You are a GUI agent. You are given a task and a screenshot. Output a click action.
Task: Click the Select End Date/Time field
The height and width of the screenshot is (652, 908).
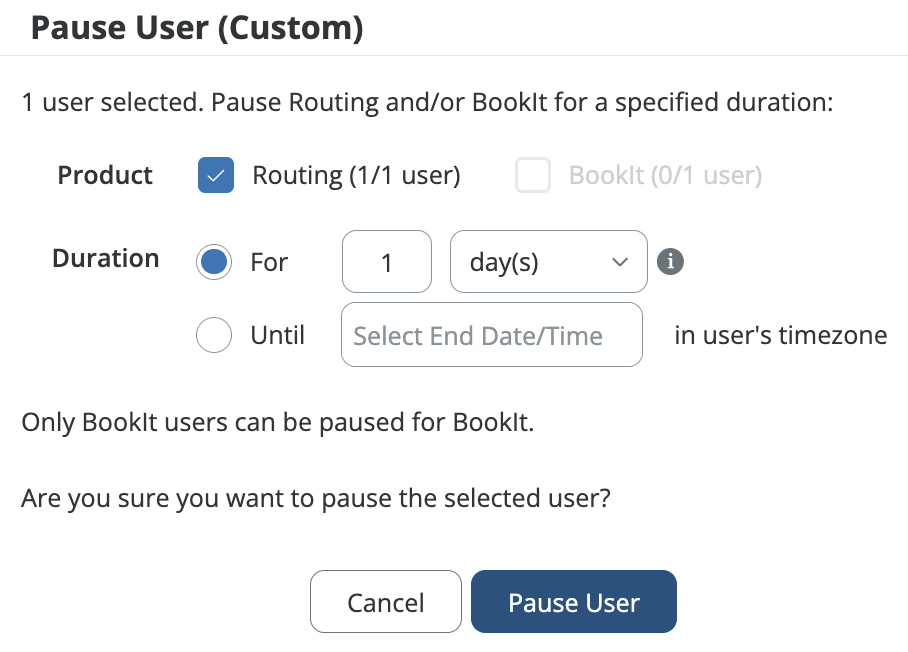click(x=491, y=335)
